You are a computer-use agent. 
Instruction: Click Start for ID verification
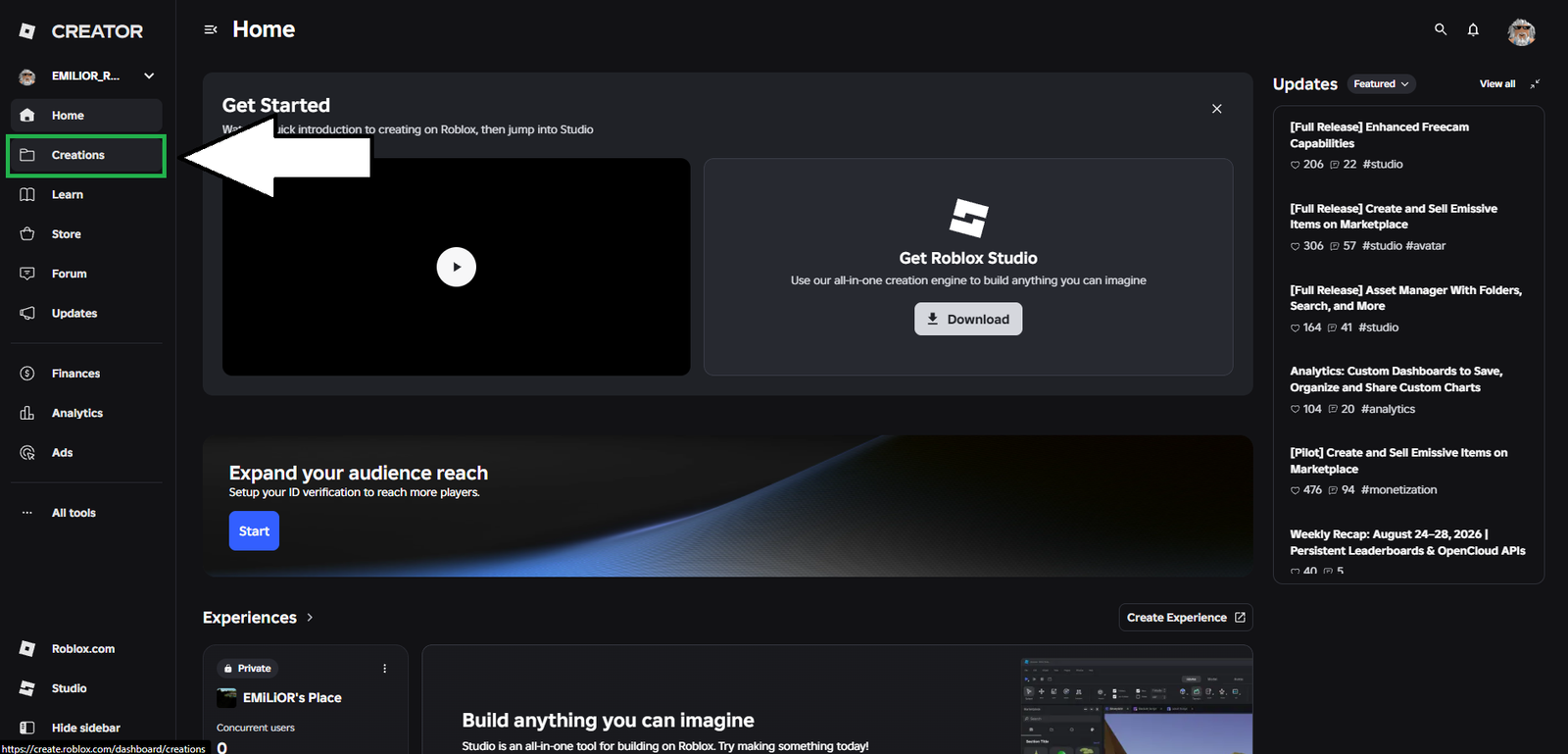(254, 531)
